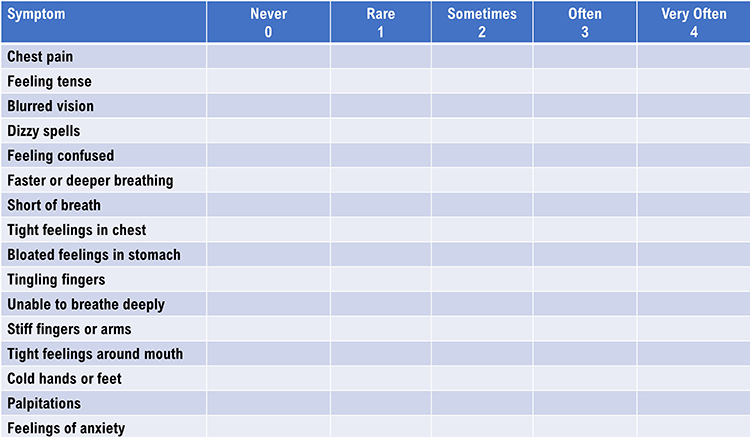Mark Very Often for Tight feelings in chest
This screenshot has width=750, height=437.
coord(693,230)
